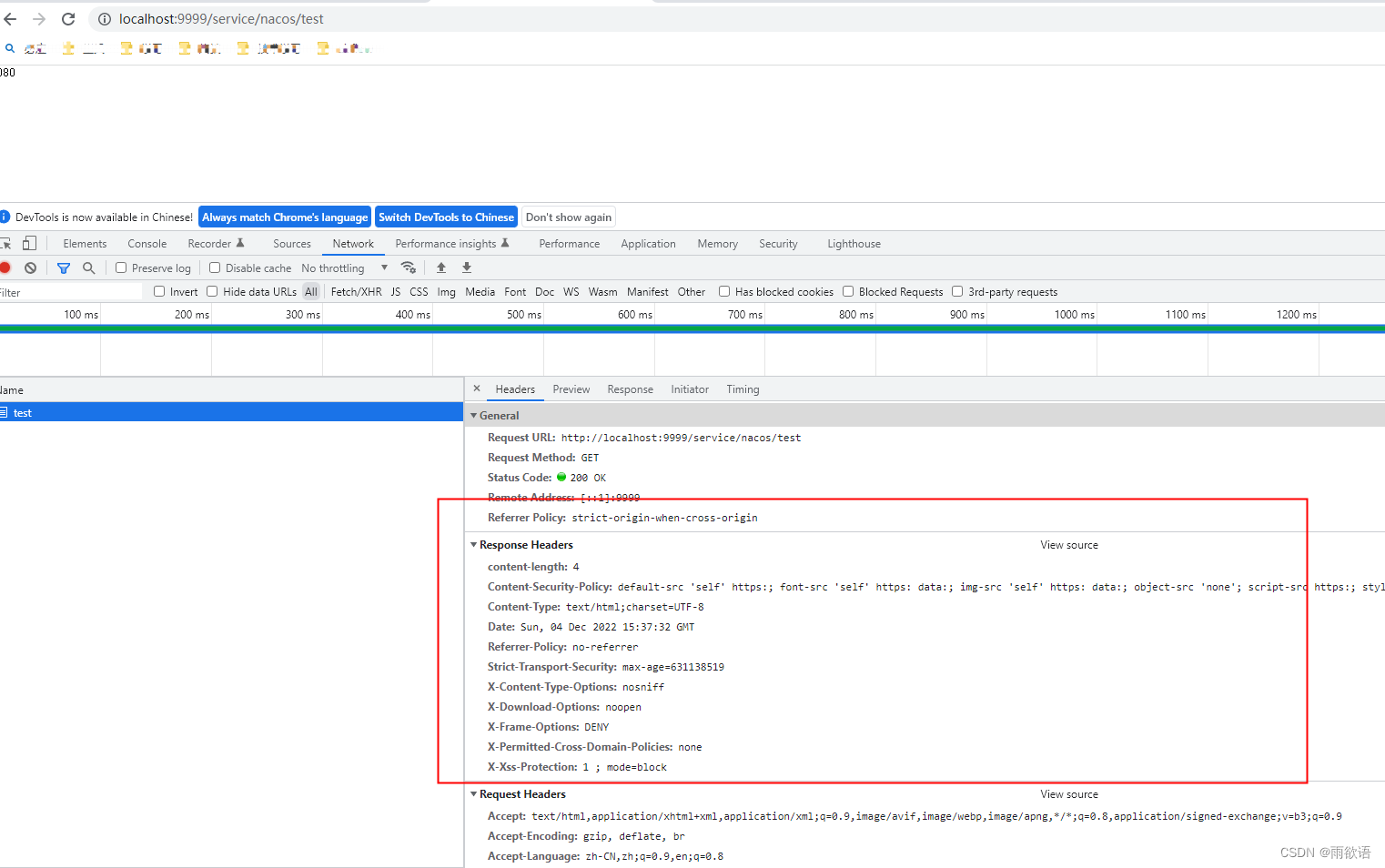The image size is (1385, 868).
Task: Filter requests by Doc type
Action: (545, 292)
